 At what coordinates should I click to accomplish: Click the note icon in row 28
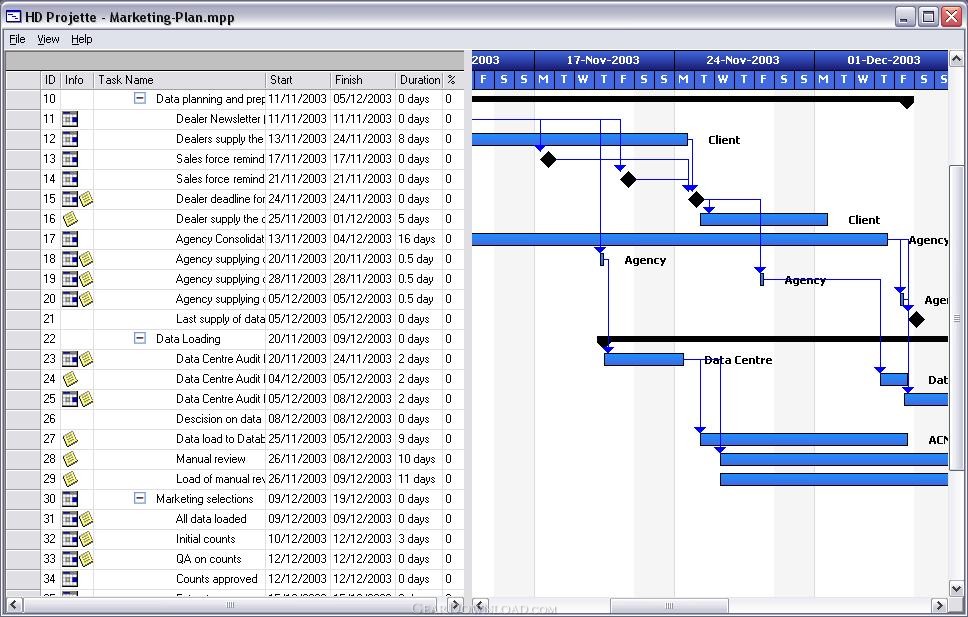(70, 459)
